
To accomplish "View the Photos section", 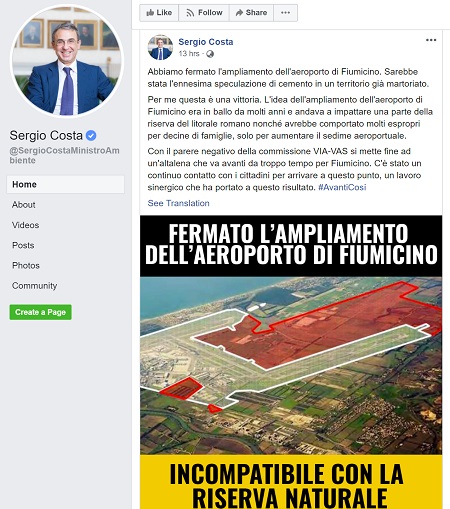I will (26, 265).
